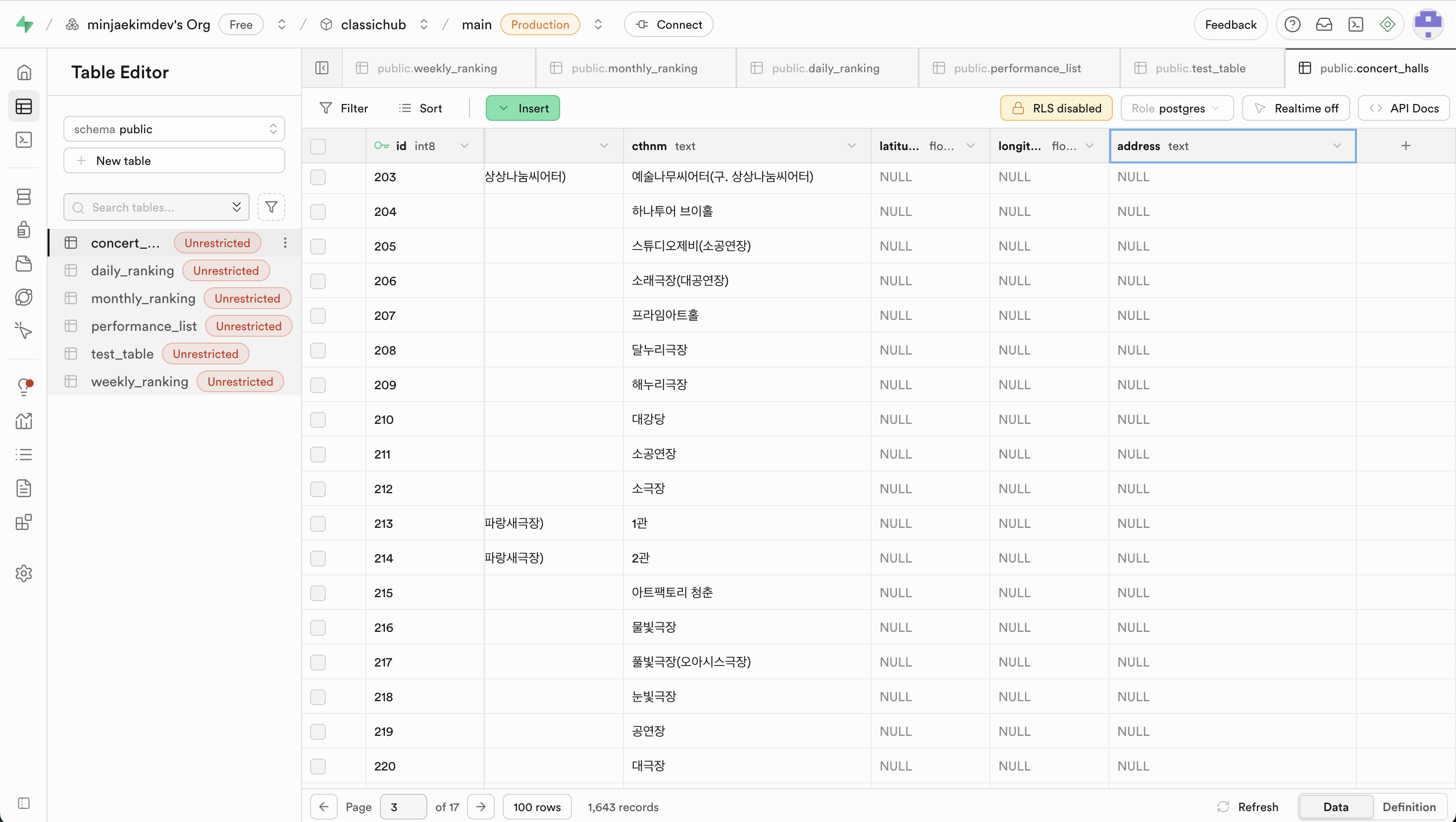Open the Storage sidebar icon
The width and height of the screenshot is (1456, 822).
[24, 264]
